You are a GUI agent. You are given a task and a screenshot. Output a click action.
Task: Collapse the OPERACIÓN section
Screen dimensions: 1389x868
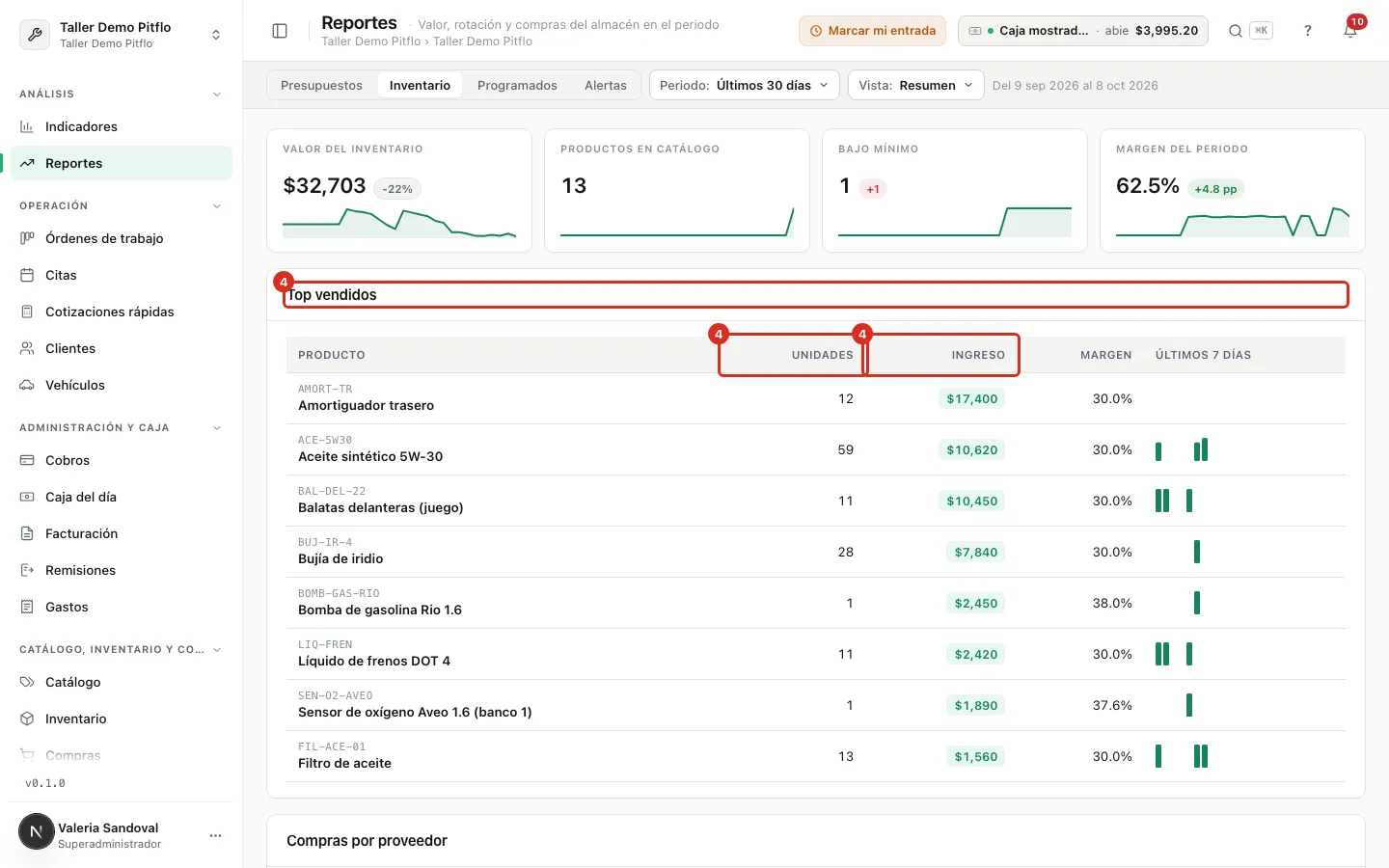[x=216, y=206]
